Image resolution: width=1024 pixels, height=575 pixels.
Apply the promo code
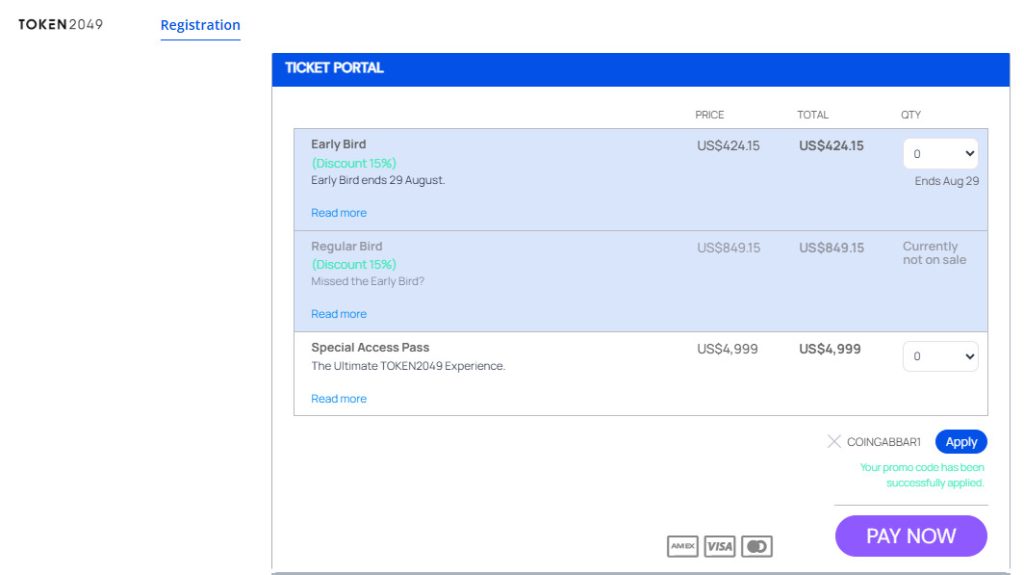coord(961,442)
